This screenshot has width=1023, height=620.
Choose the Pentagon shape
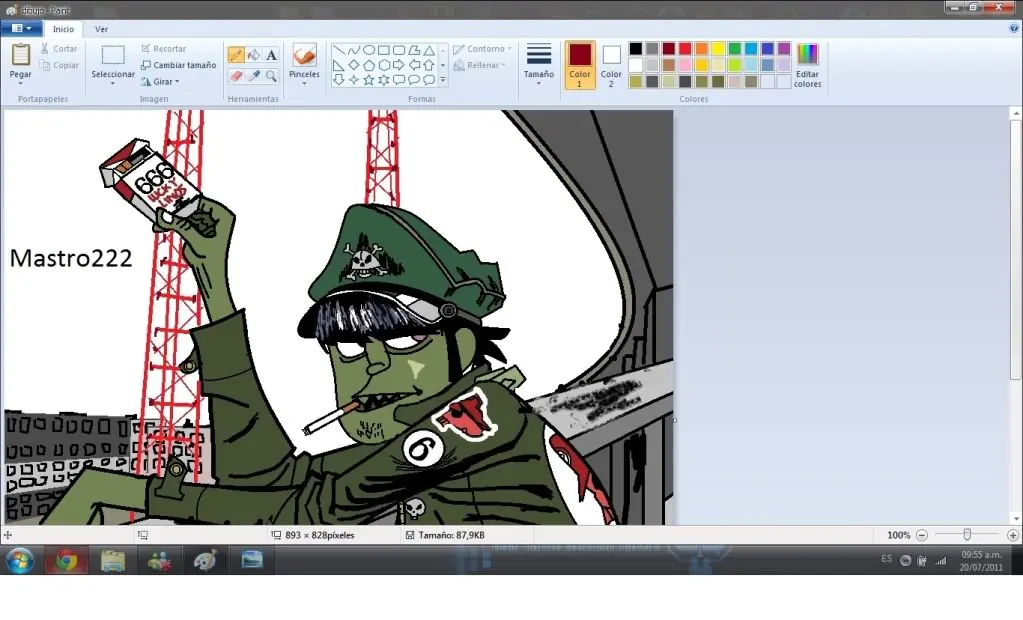[x=369, y=65]
